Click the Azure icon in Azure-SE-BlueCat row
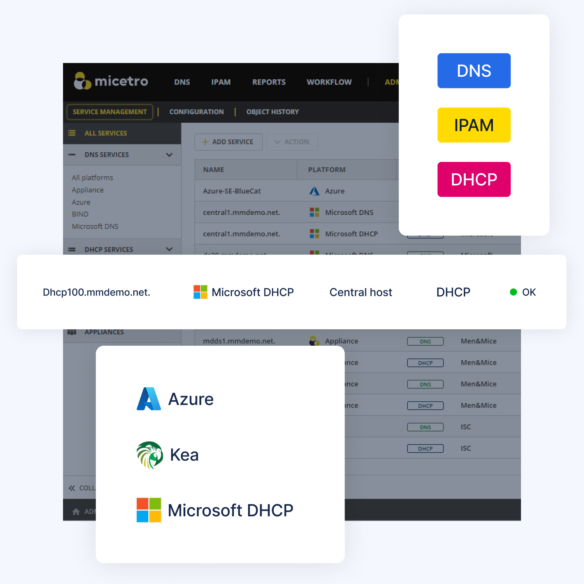 314,191
